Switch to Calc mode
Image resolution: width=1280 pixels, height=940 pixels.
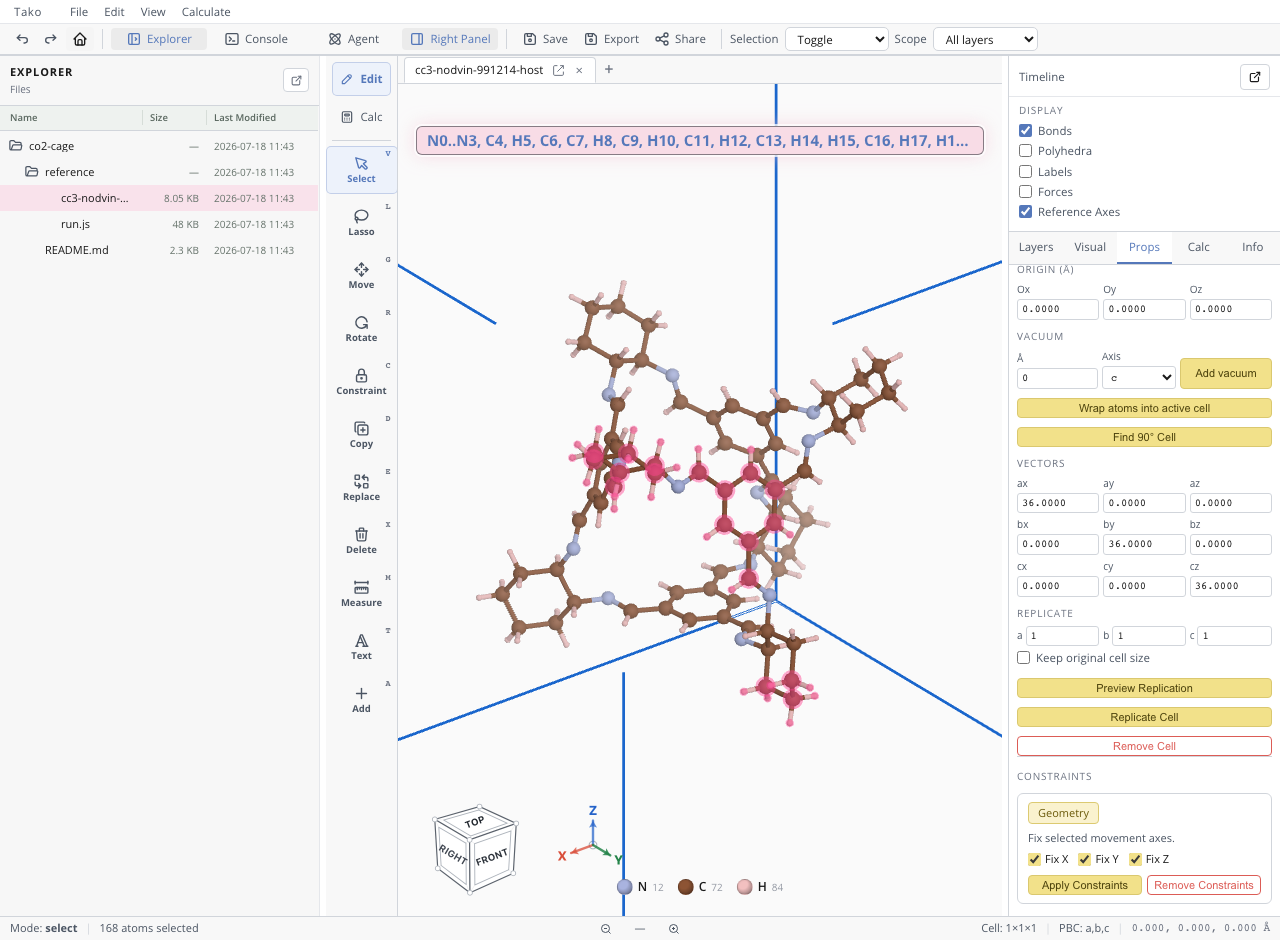(x=361, y=117)
